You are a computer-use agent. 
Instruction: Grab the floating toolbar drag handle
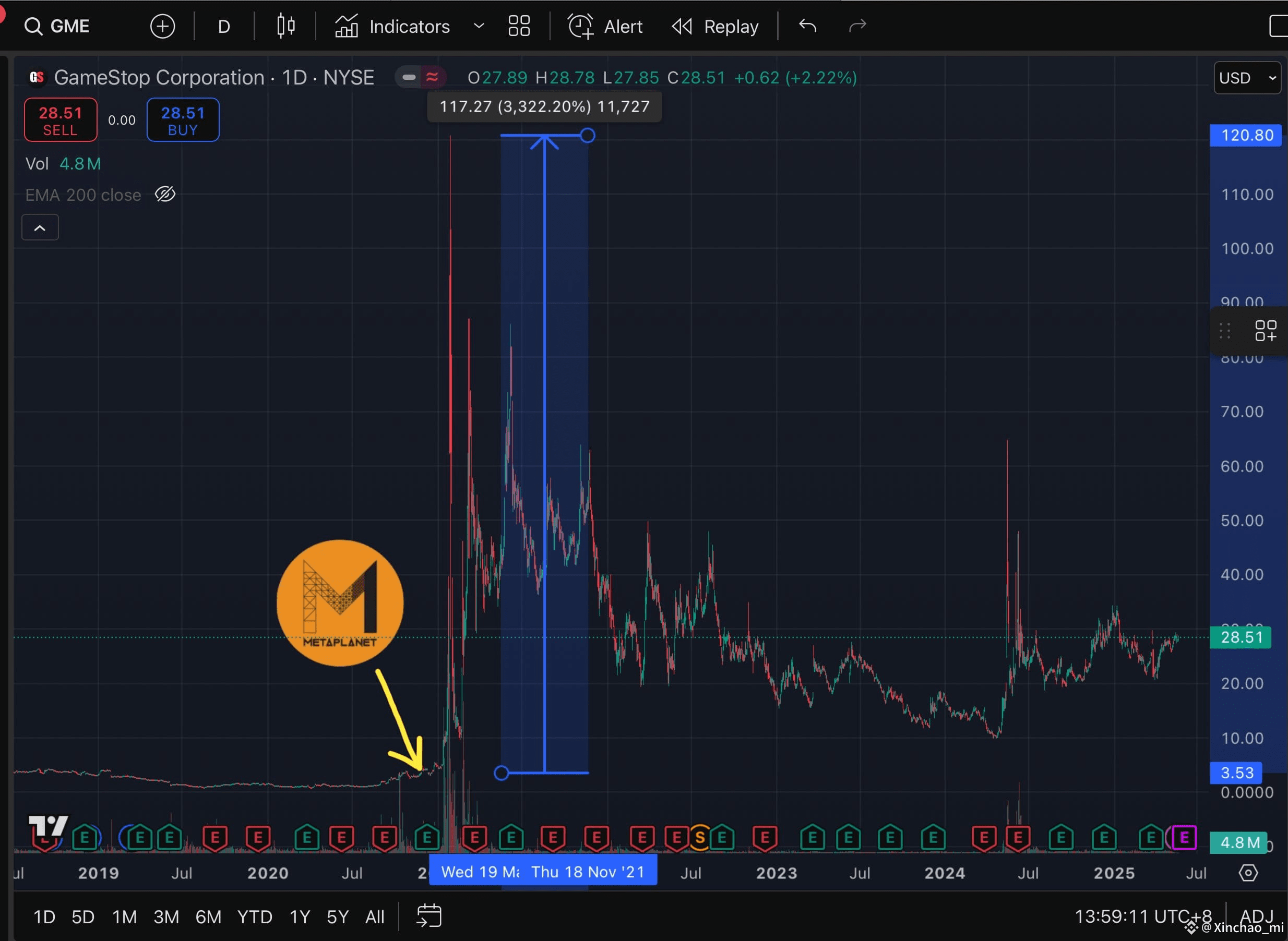1225,330
